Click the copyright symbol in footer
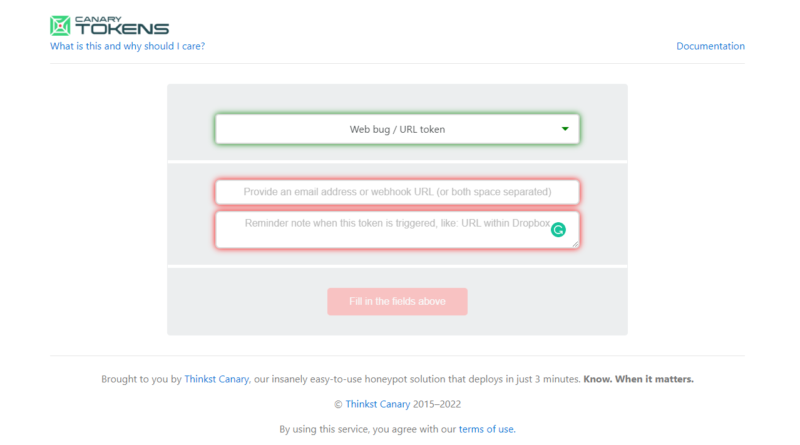This screenshot has width=800, height=445. pyautogui.click(x=338, y=404)
